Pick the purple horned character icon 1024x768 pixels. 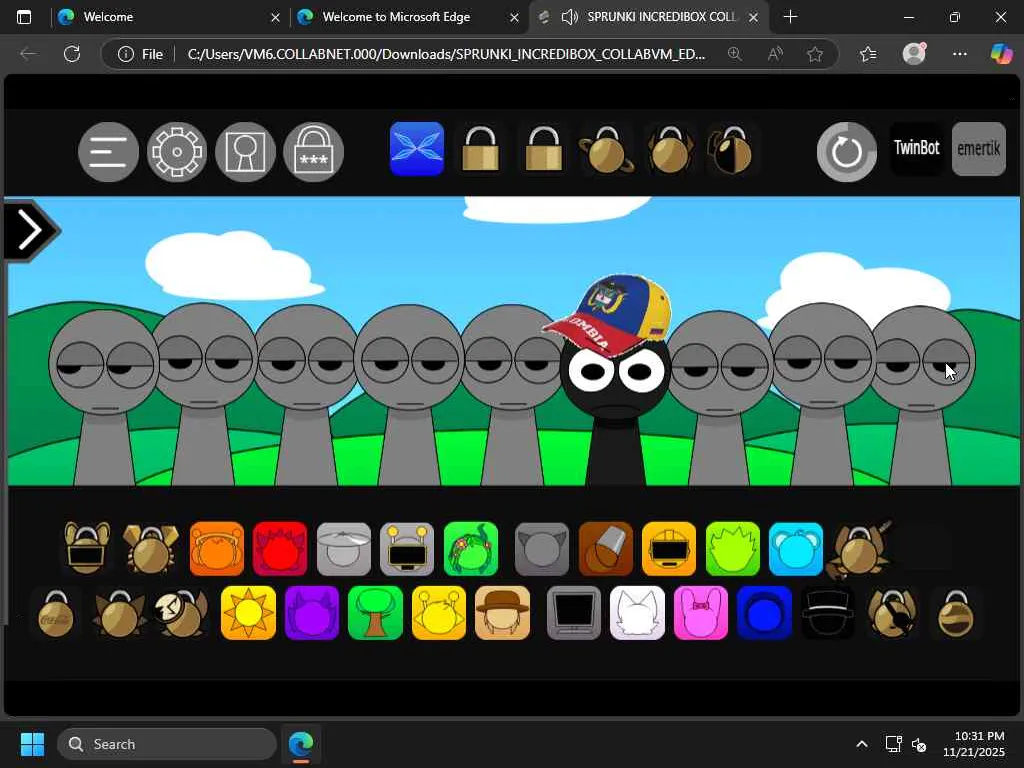[x=312, y=613]
